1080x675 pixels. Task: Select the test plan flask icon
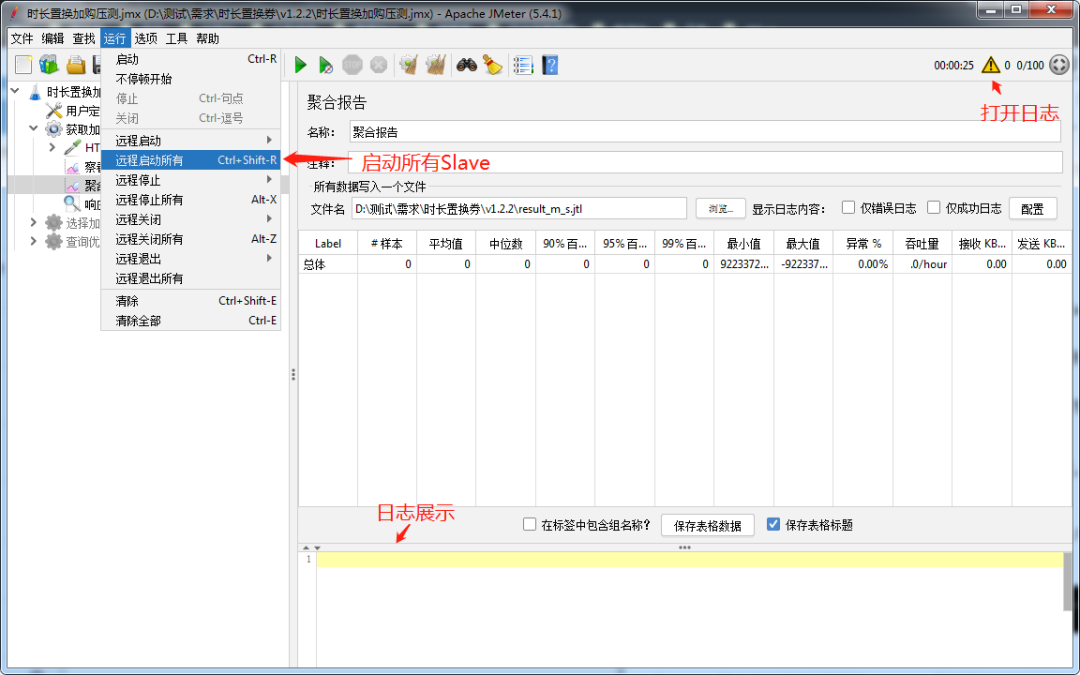coord(36,92)
